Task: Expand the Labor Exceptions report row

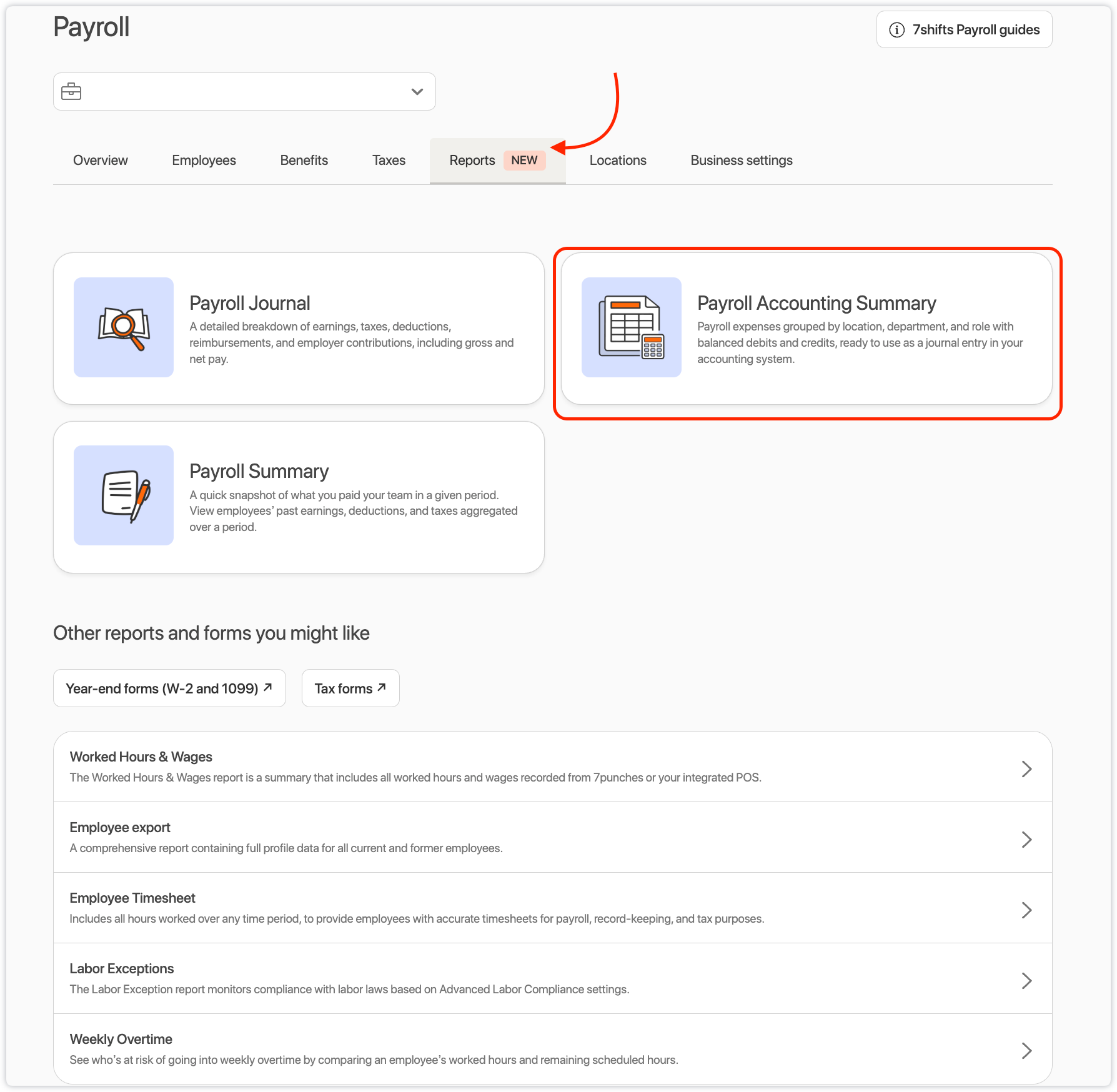Action: (1026, 980)
